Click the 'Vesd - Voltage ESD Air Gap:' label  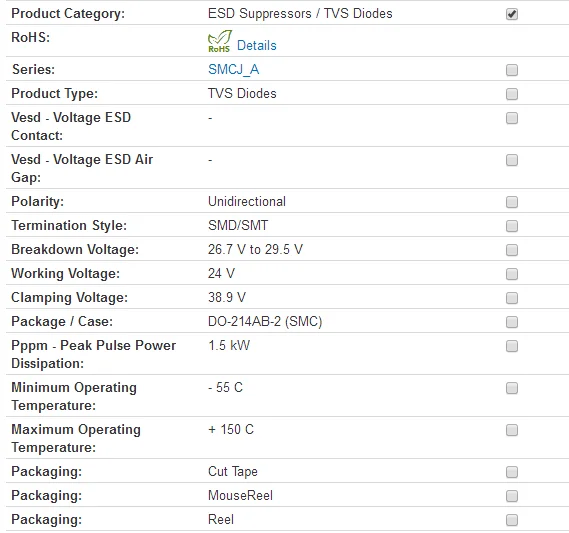tap(82, 168)
